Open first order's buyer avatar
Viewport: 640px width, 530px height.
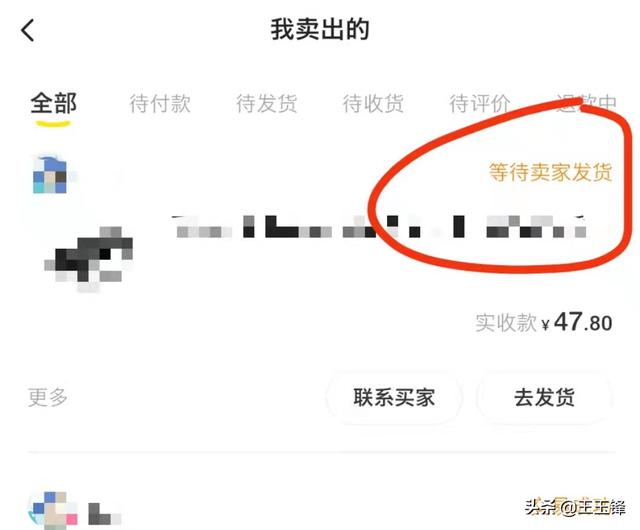[x=50, y=174]
